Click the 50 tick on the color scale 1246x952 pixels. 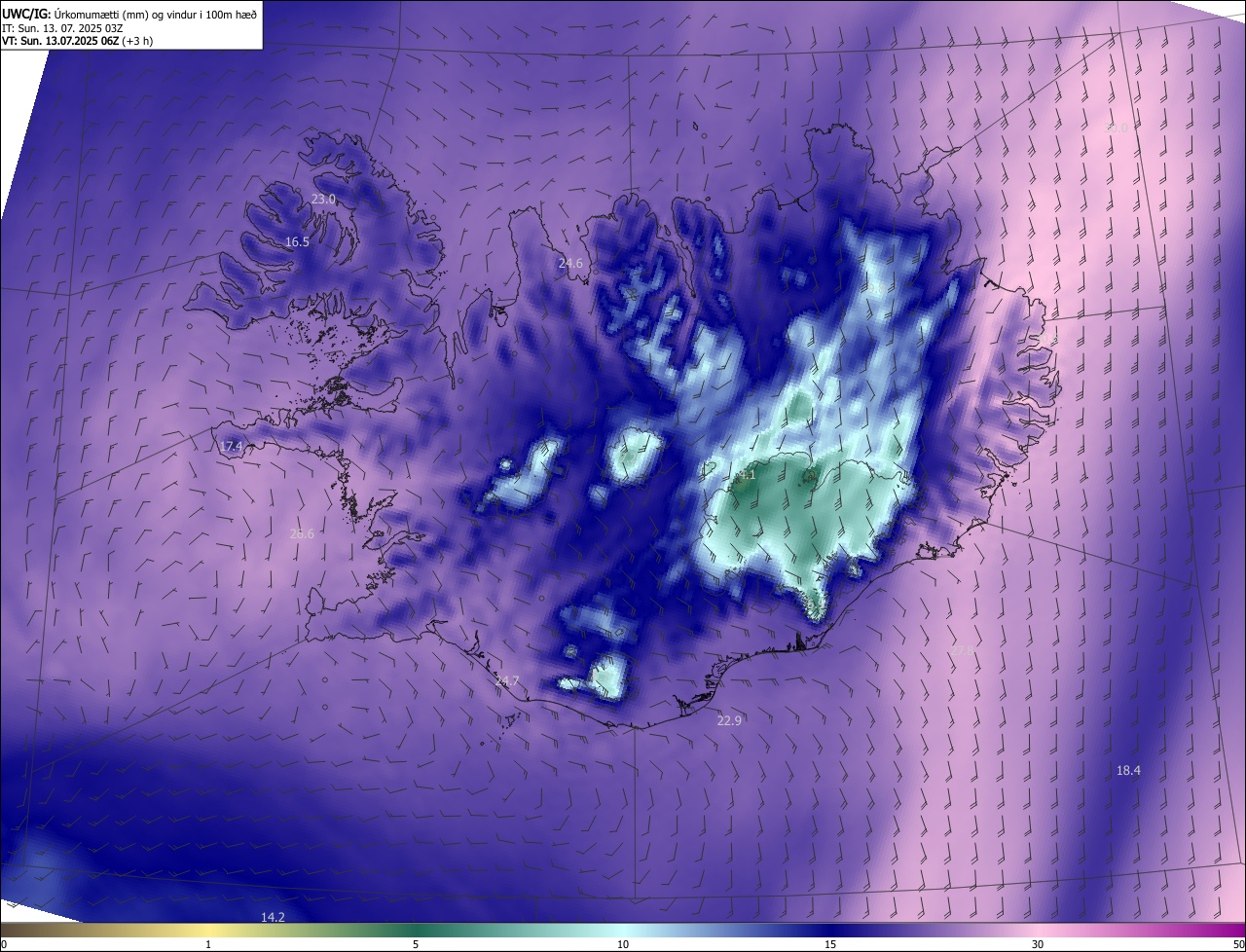click(1238, 944)
